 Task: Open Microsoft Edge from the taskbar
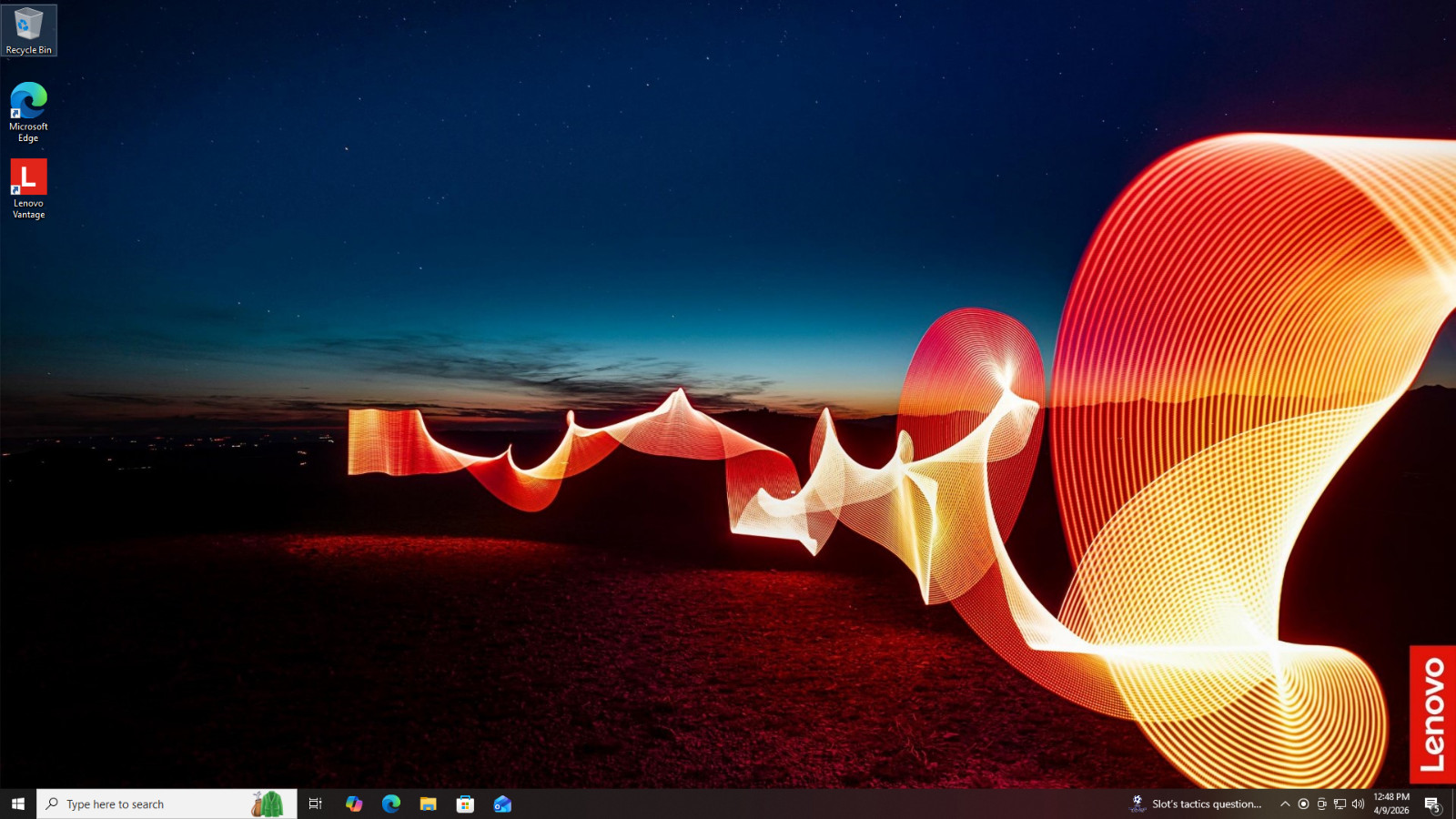pyautogui.click(x=391, y=804)
